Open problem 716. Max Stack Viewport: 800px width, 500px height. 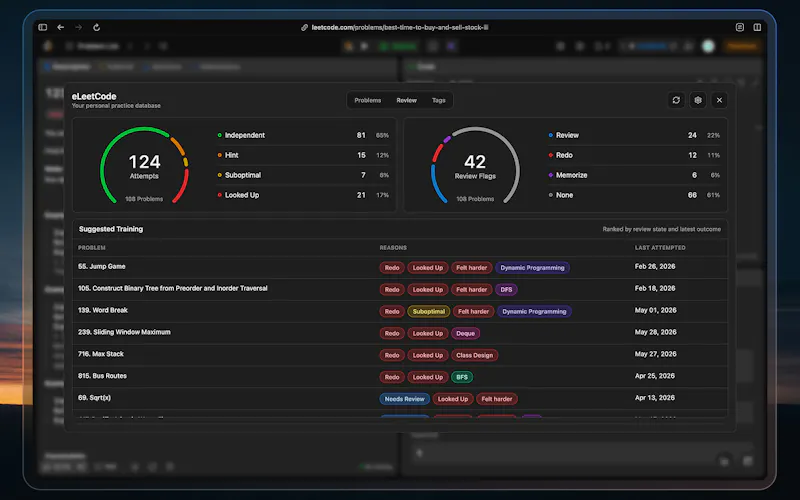click(101, 354)
